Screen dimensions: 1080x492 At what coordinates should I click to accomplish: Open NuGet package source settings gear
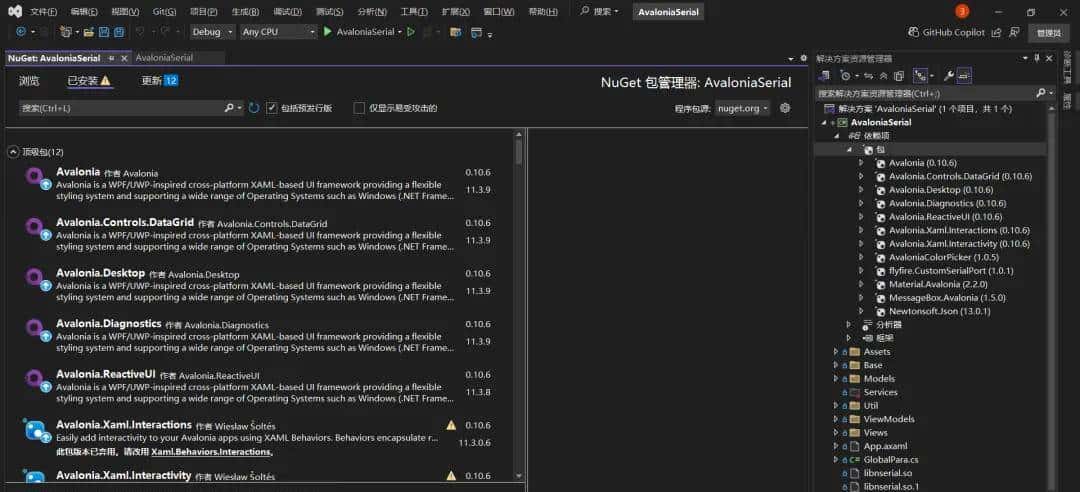[x=785, y=108]
